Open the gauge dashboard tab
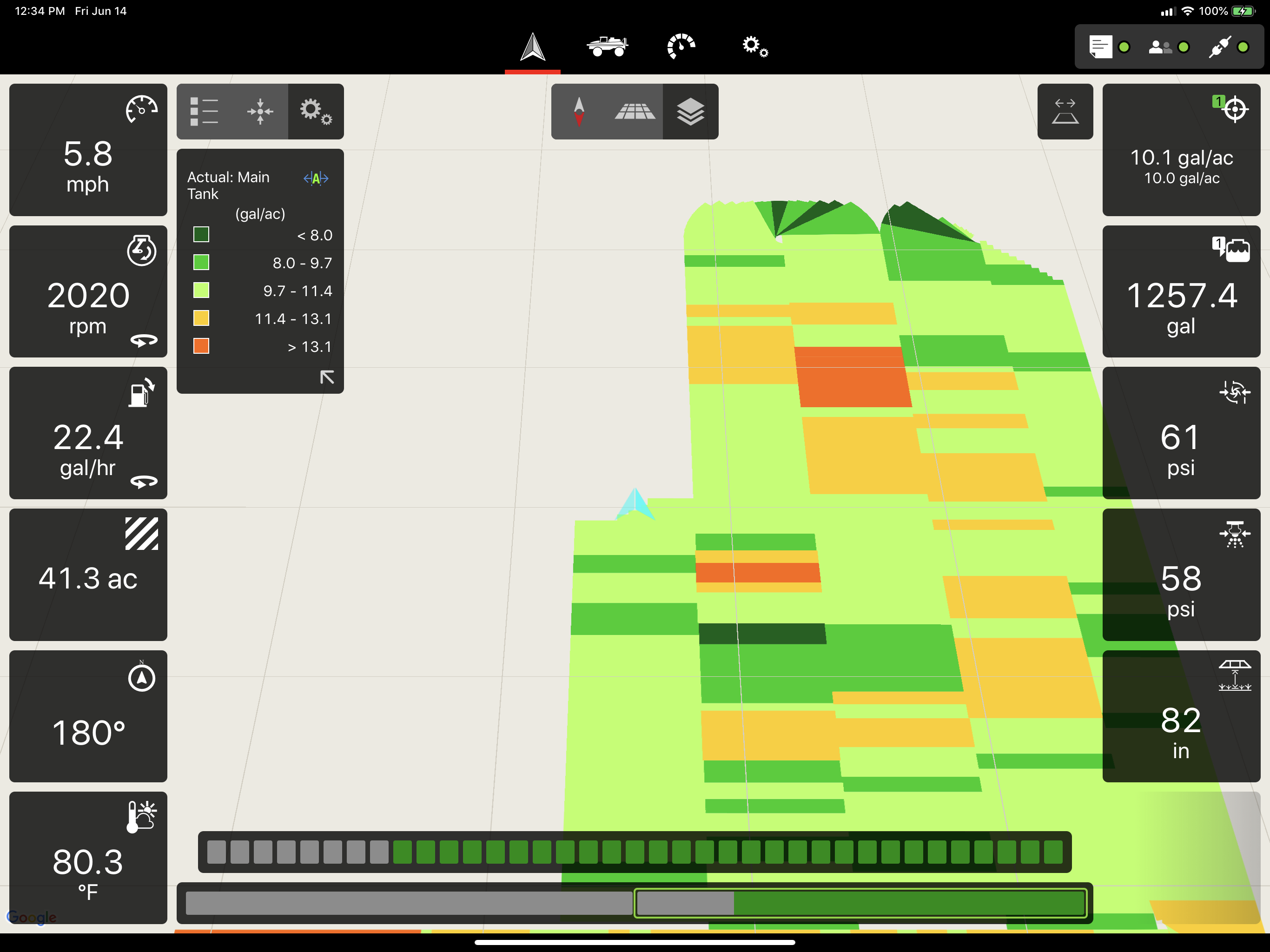This screenshot has height=952, width=1270. 681,46
